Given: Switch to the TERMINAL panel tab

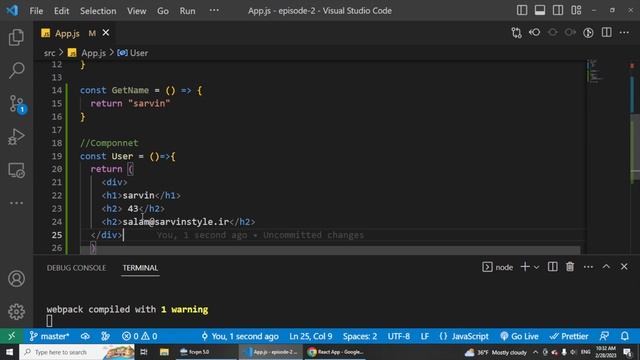Looking at the screenshot, I should coord(140,268).
